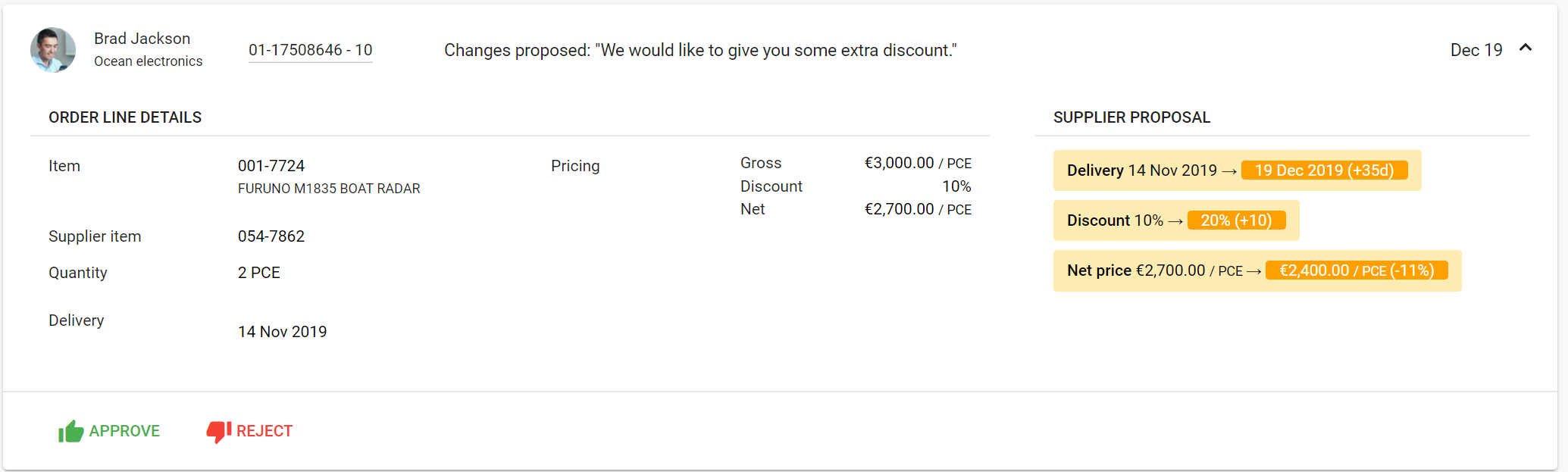The width and height of the screenshot is (1568, 472).
Task: Click the Net price proposal change row
Action: [1257, 270]
